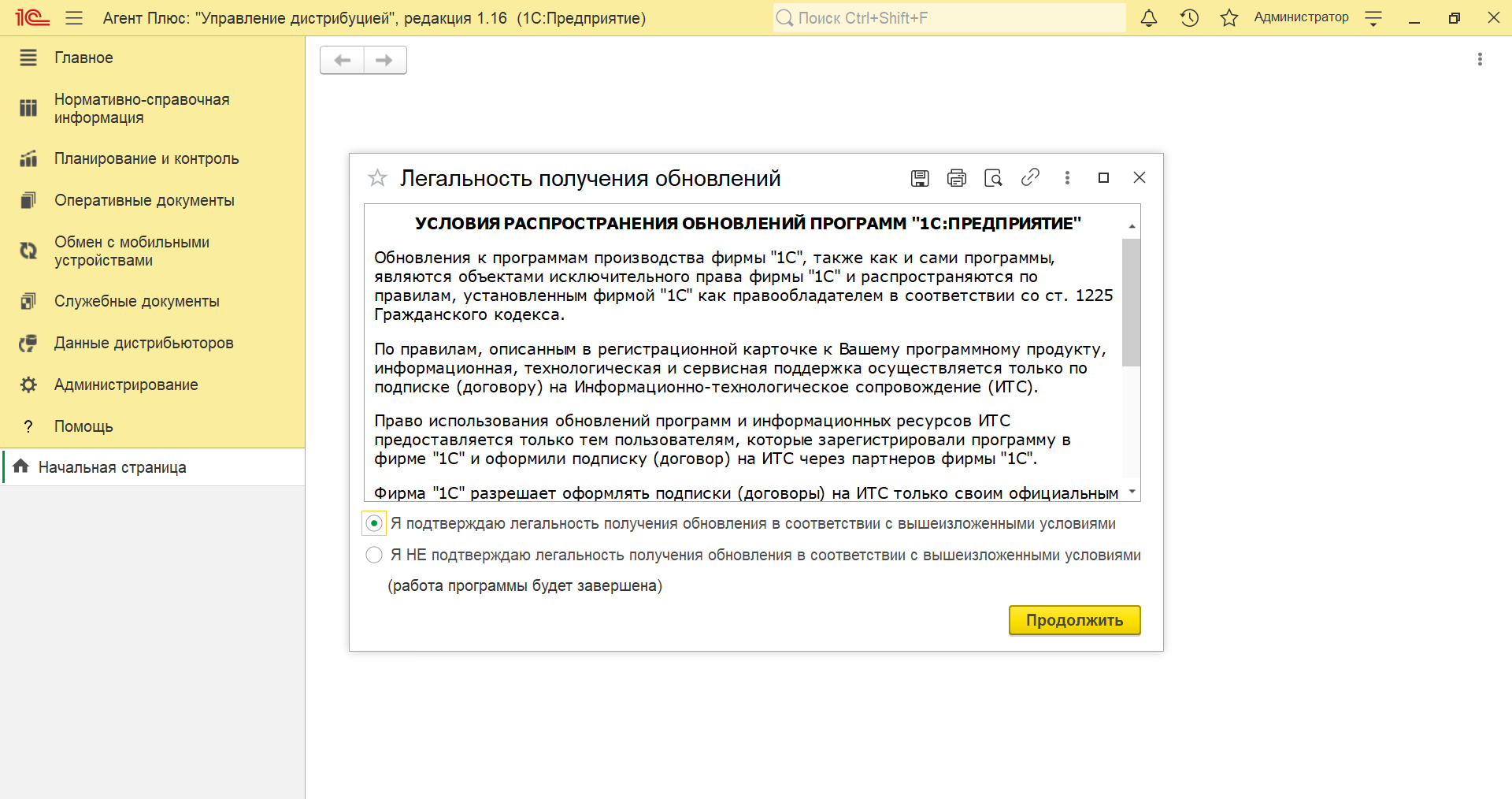The image size is (1512, 799).
Task: Go forward with the right arrow
Action: (385, 60)
